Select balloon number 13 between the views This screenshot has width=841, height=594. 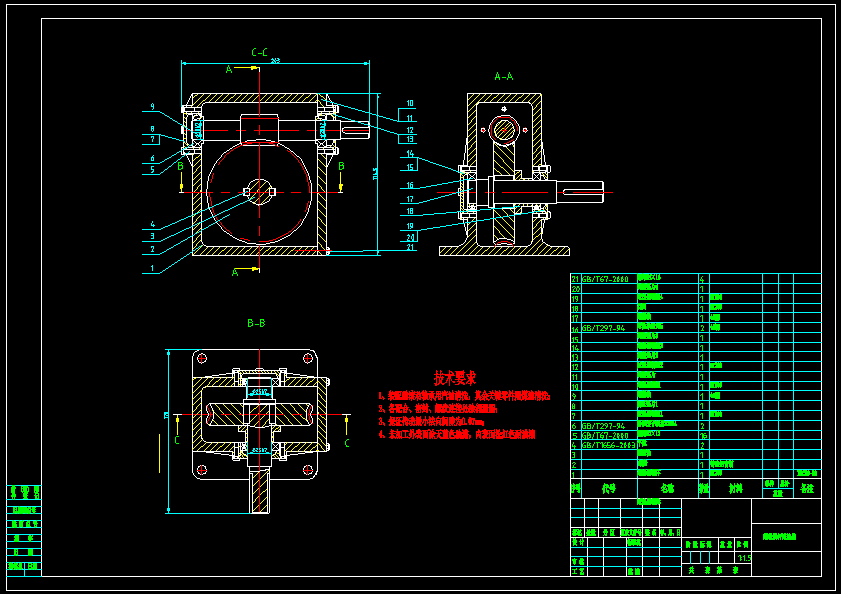point(410,139)
